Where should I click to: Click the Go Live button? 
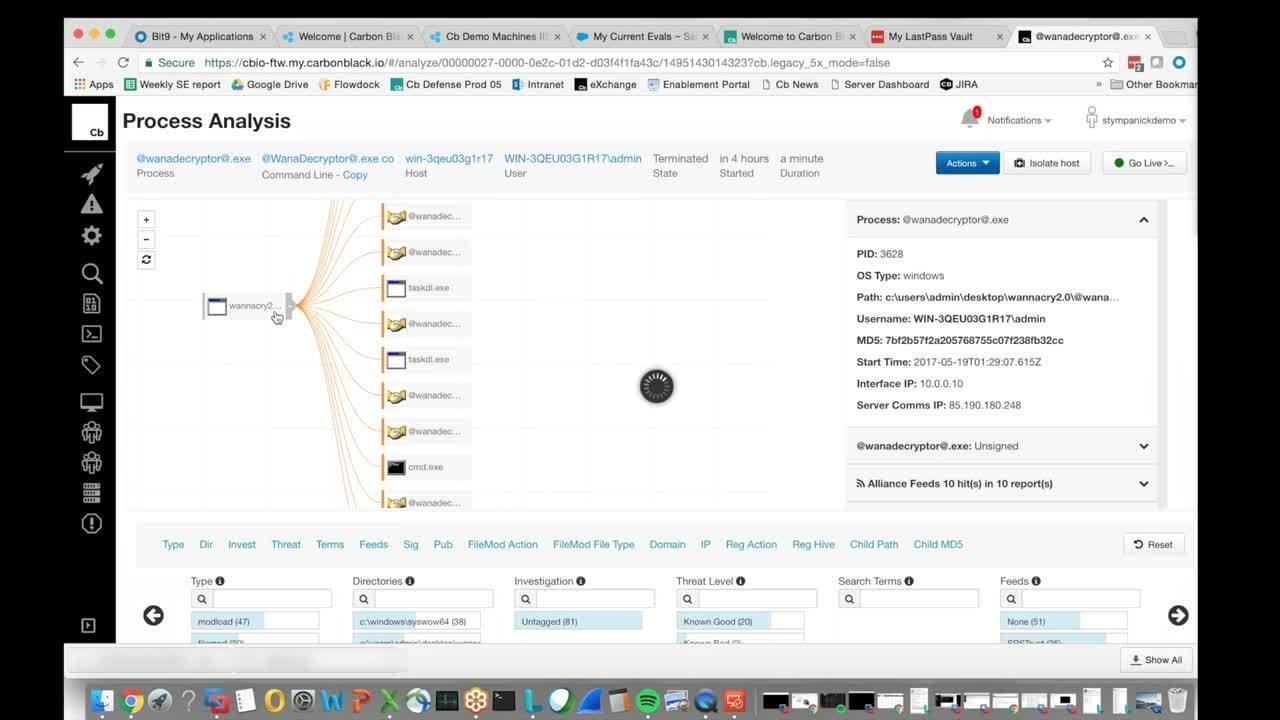(x=1144, y=163)
